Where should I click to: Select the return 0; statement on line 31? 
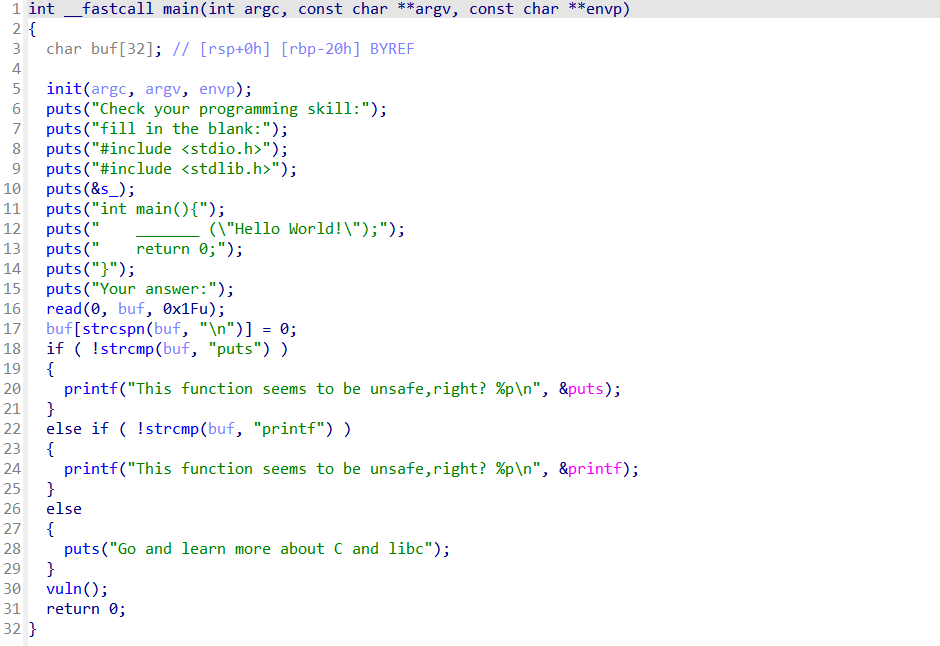(86, 608)
